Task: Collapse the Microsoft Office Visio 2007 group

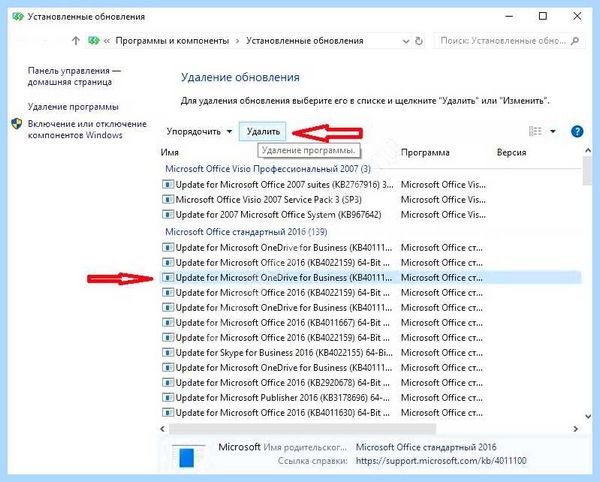Action: coord(268,169)
